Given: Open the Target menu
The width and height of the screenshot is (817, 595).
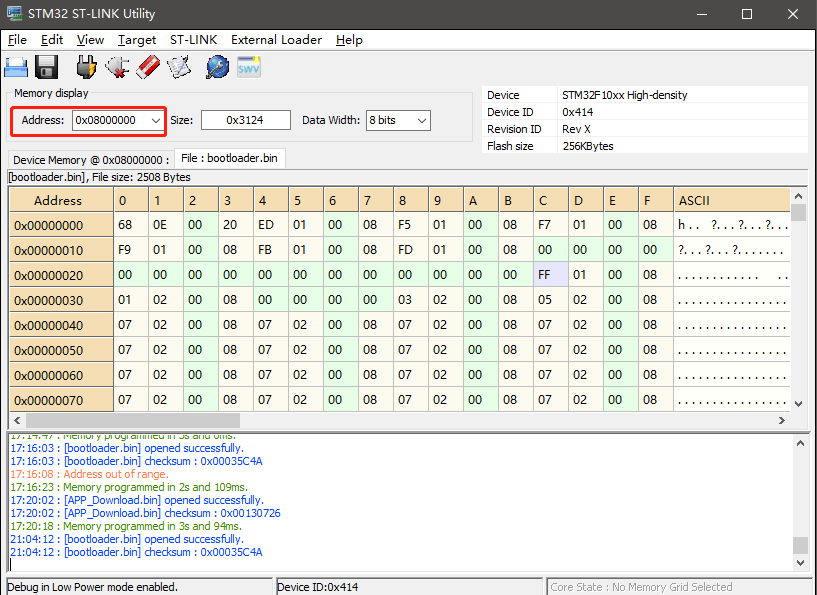Looking at the screenshot, I should coord(137,40).
